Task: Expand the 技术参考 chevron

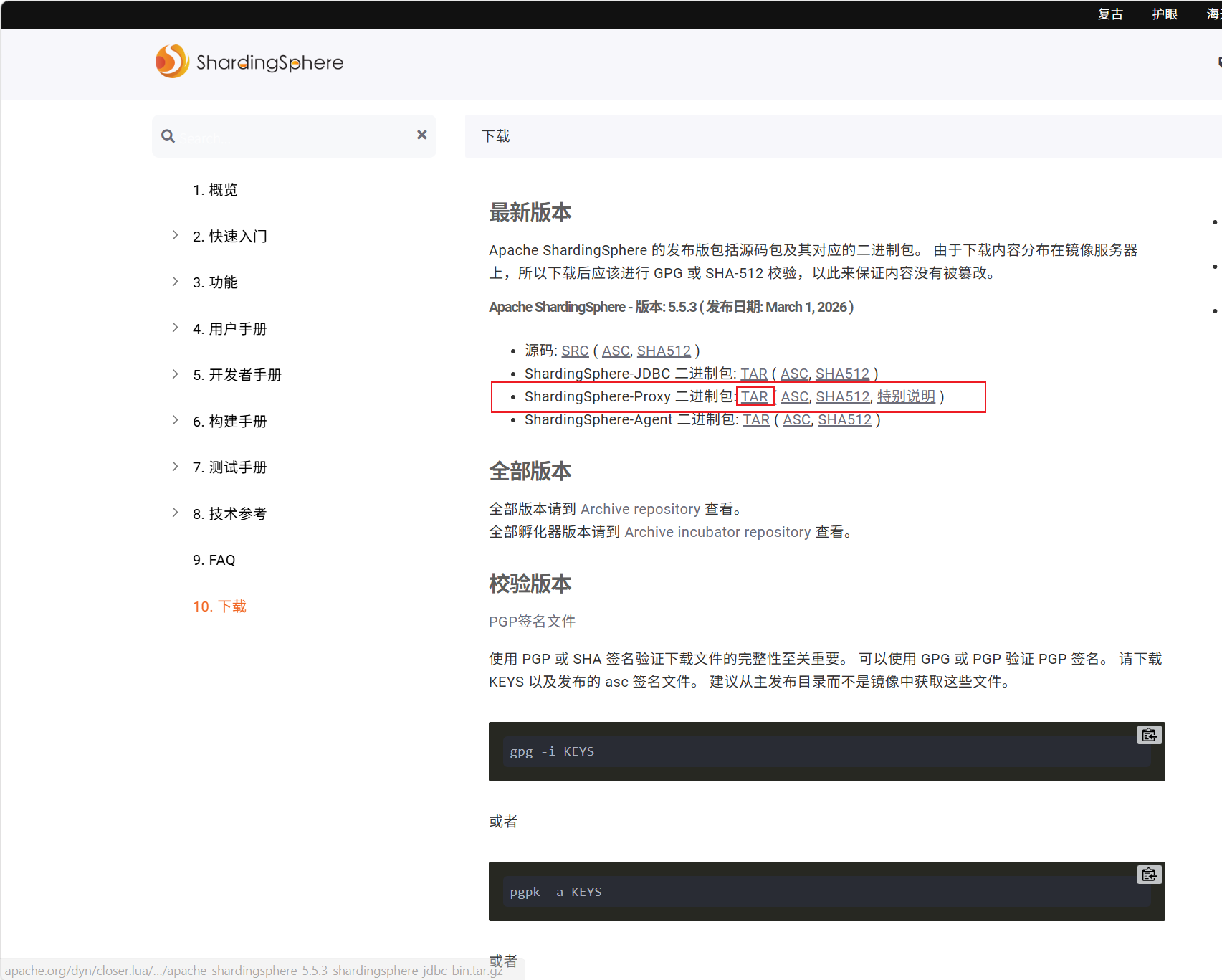Action: pyautogui.click(x=175, y=513)
